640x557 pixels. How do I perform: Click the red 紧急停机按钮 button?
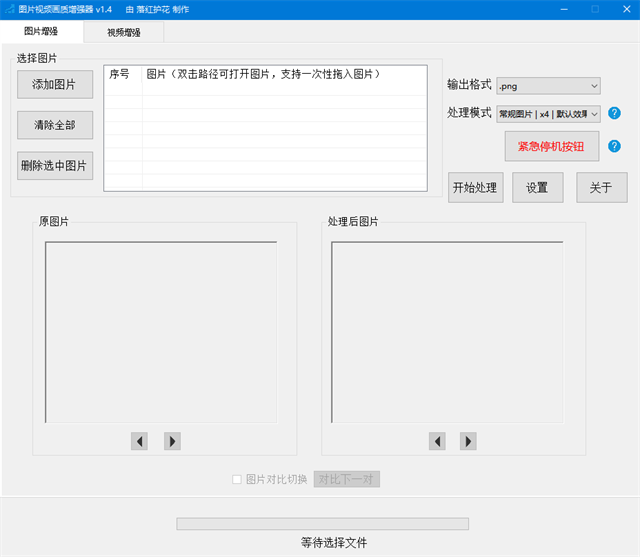(x=552, y=146)
